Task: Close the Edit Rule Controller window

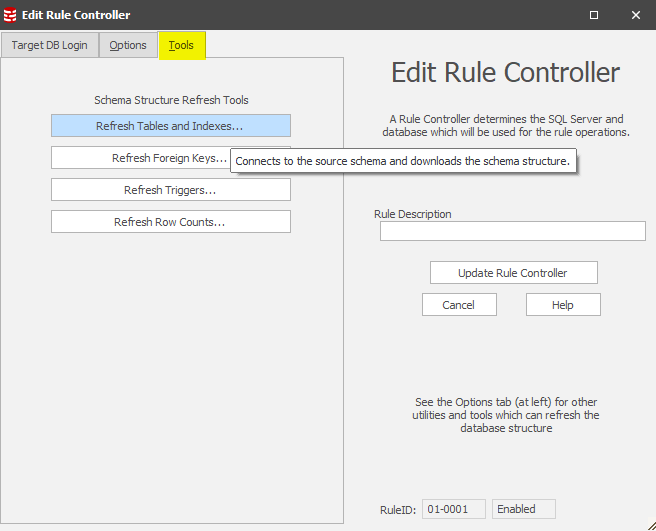Action: pos(636,15)
